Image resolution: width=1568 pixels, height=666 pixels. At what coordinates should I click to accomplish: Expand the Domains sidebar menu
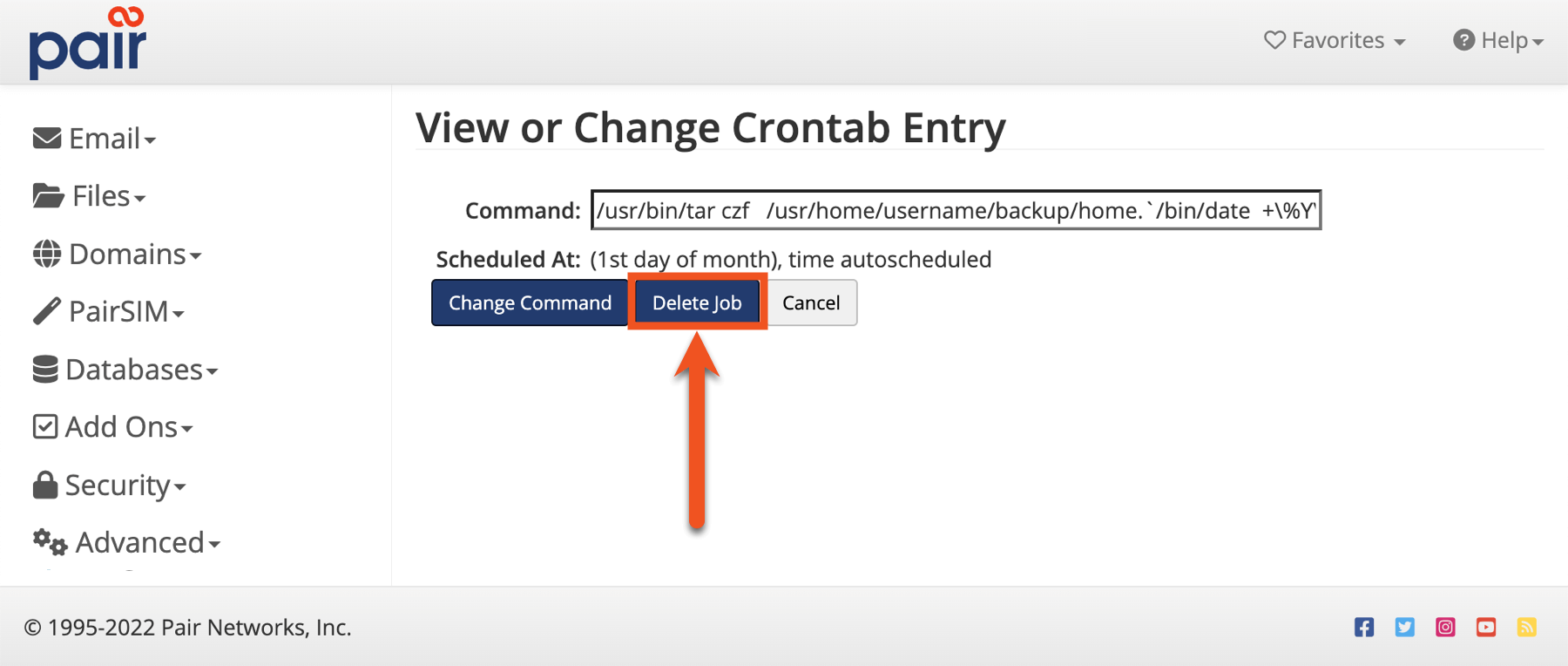tap(118, 255)
